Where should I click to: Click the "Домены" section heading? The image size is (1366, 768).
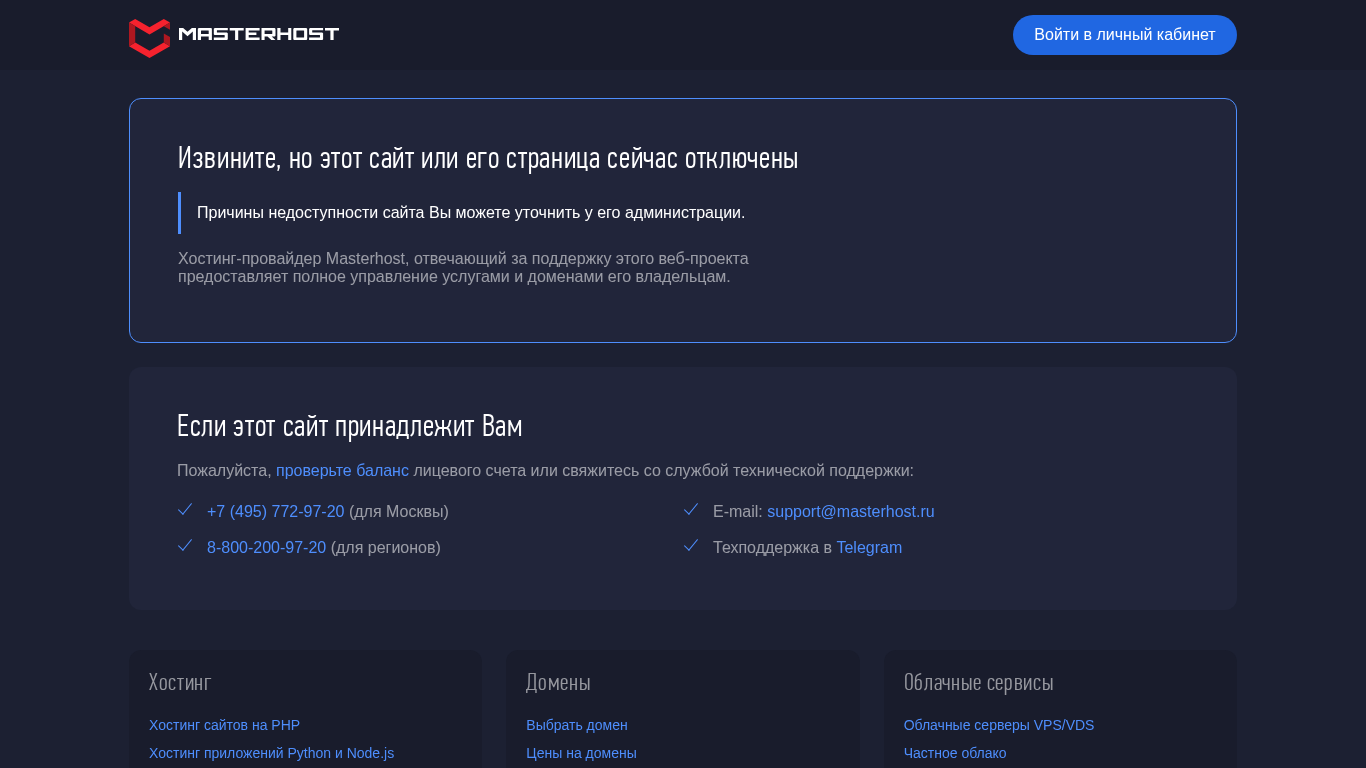click(x=558, y=682)
